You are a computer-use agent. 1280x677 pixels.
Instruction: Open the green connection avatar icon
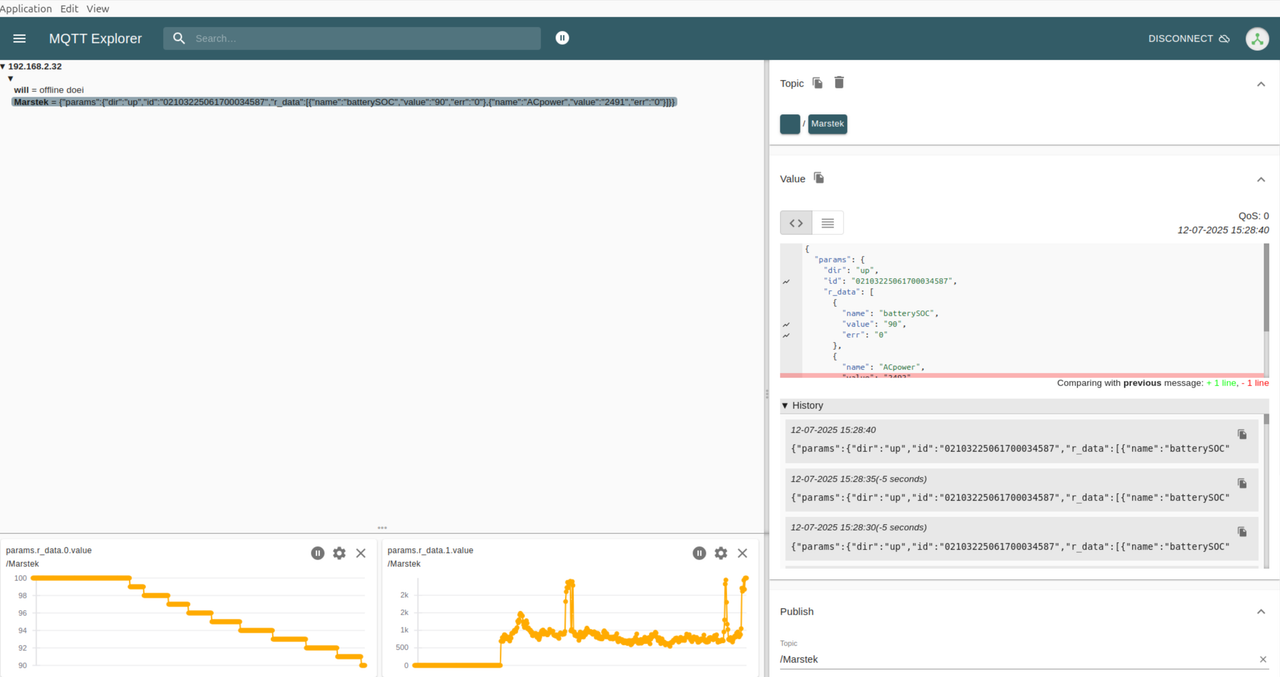1257,39
